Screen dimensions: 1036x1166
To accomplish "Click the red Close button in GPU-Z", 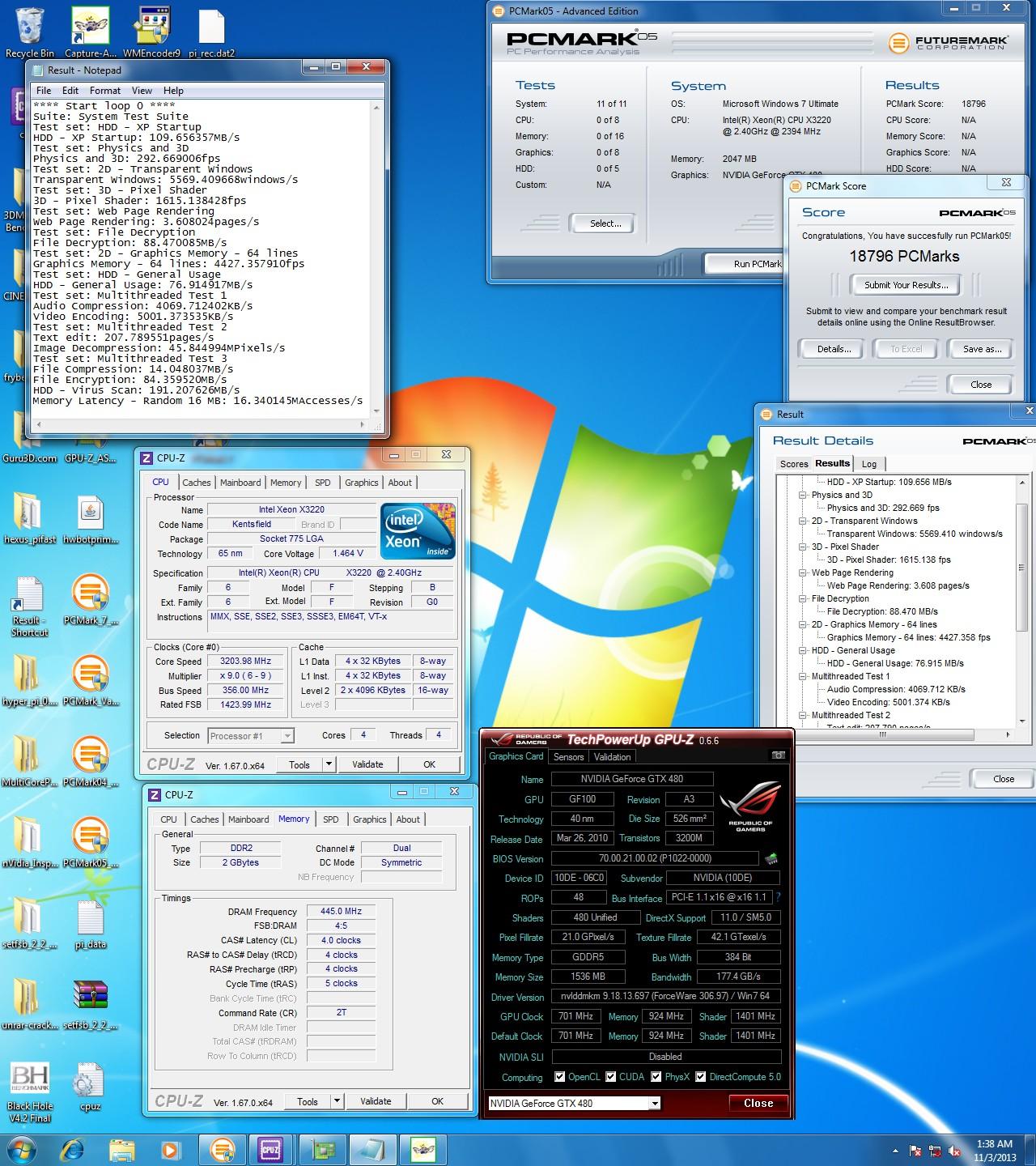I will (758, 1103).
